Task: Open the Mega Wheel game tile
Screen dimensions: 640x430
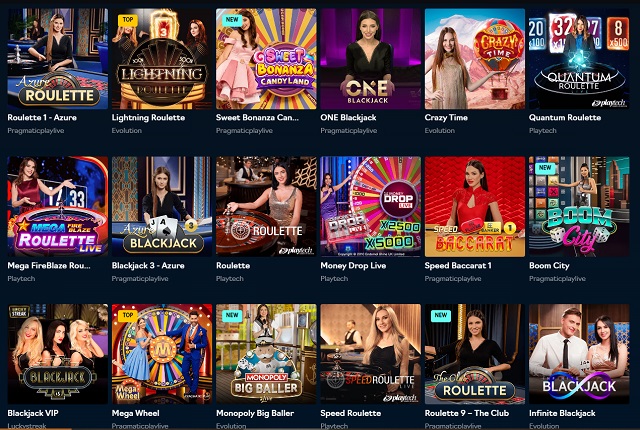Action: pos(162,354)
